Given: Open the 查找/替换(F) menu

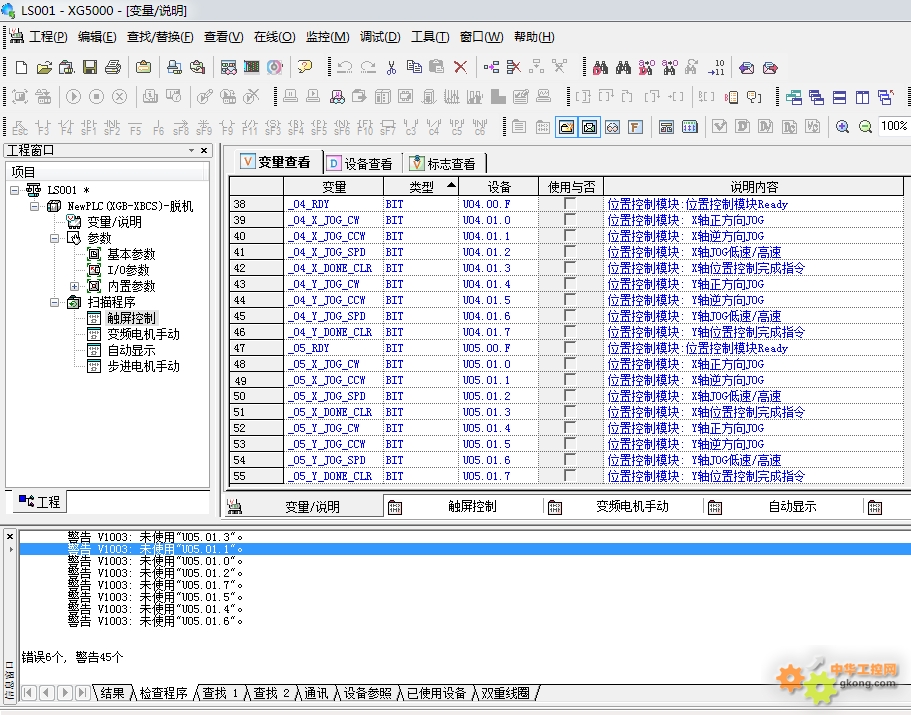Looking at the screenshot, I should 160,37.
